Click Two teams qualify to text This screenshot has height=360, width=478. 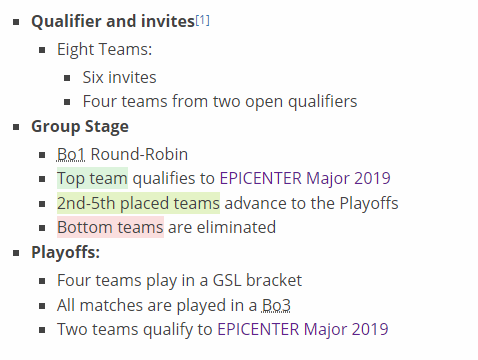coord(135,329)
